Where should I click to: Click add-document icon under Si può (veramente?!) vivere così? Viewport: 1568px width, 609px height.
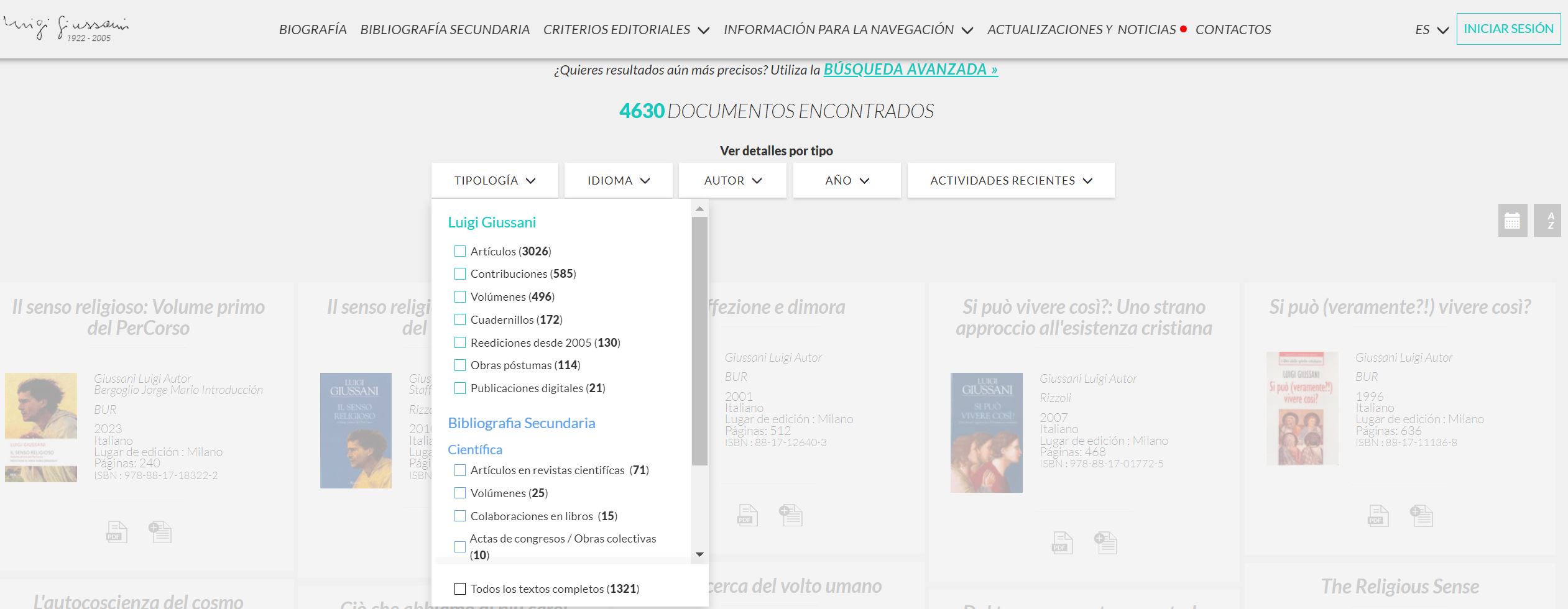1421,516
